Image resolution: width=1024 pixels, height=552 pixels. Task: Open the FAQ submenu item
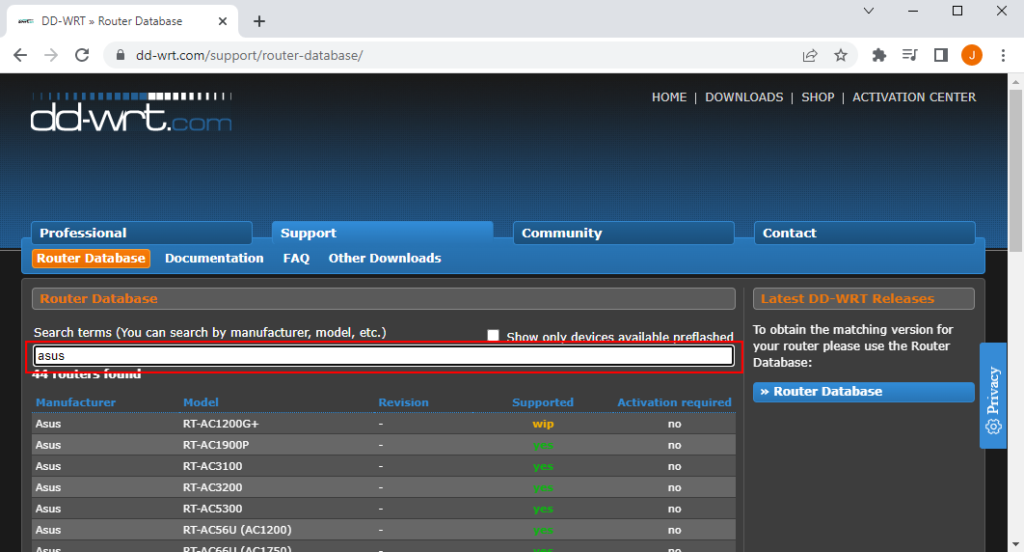pyautogui.click(x=296, y=258)
